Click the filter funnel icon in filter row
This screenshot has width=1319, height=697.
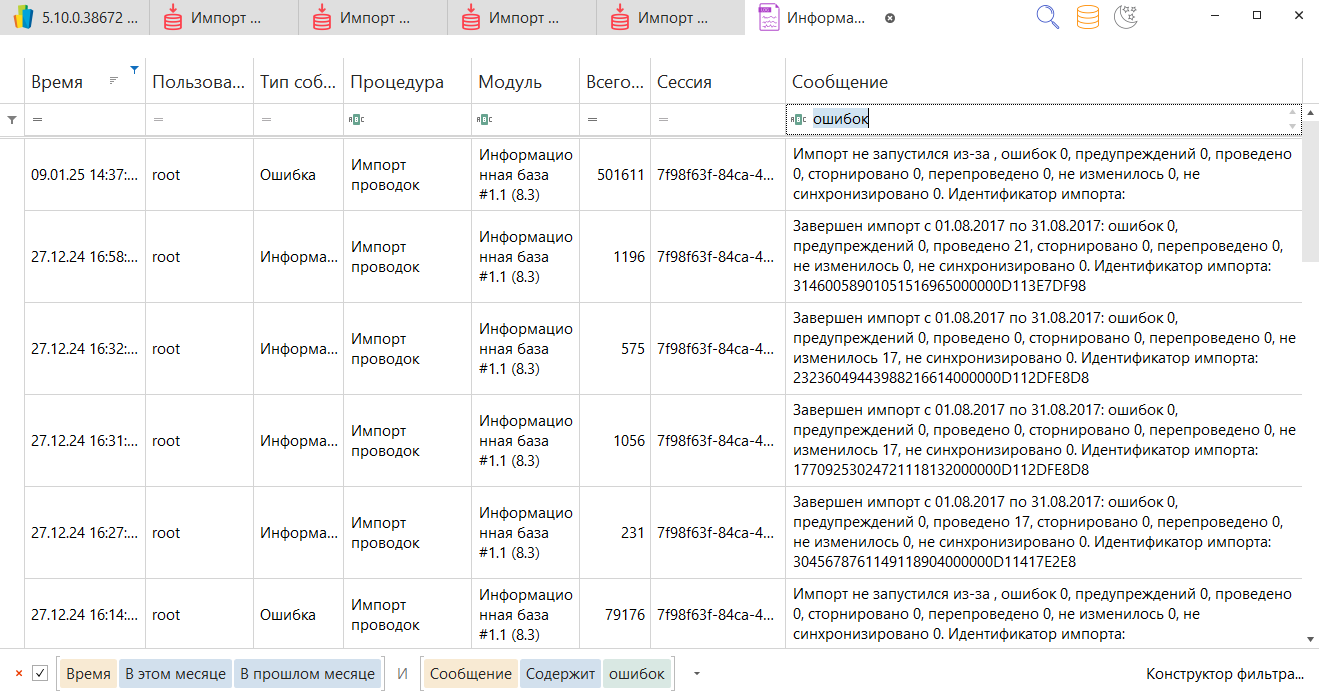click(12, 120)
